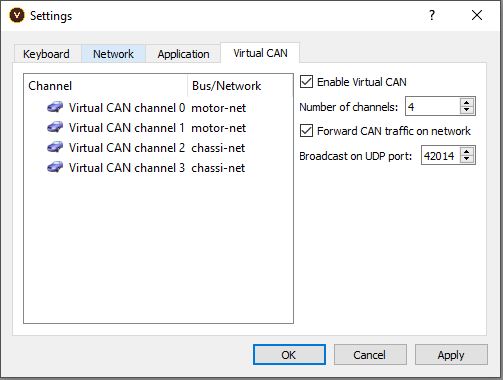
Task: Select the Virtual CAN channel 2 row text
Action: tap(127, 148)
